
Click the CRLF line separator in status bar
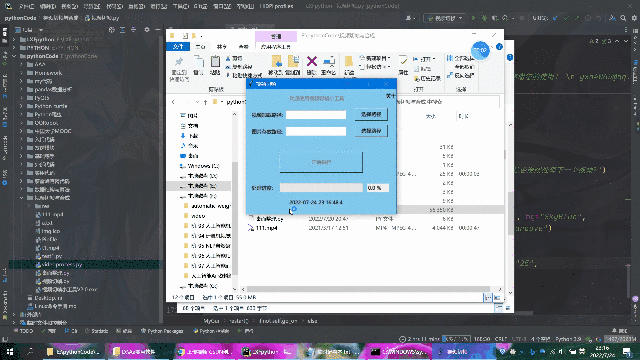click(x=501, y=339)
